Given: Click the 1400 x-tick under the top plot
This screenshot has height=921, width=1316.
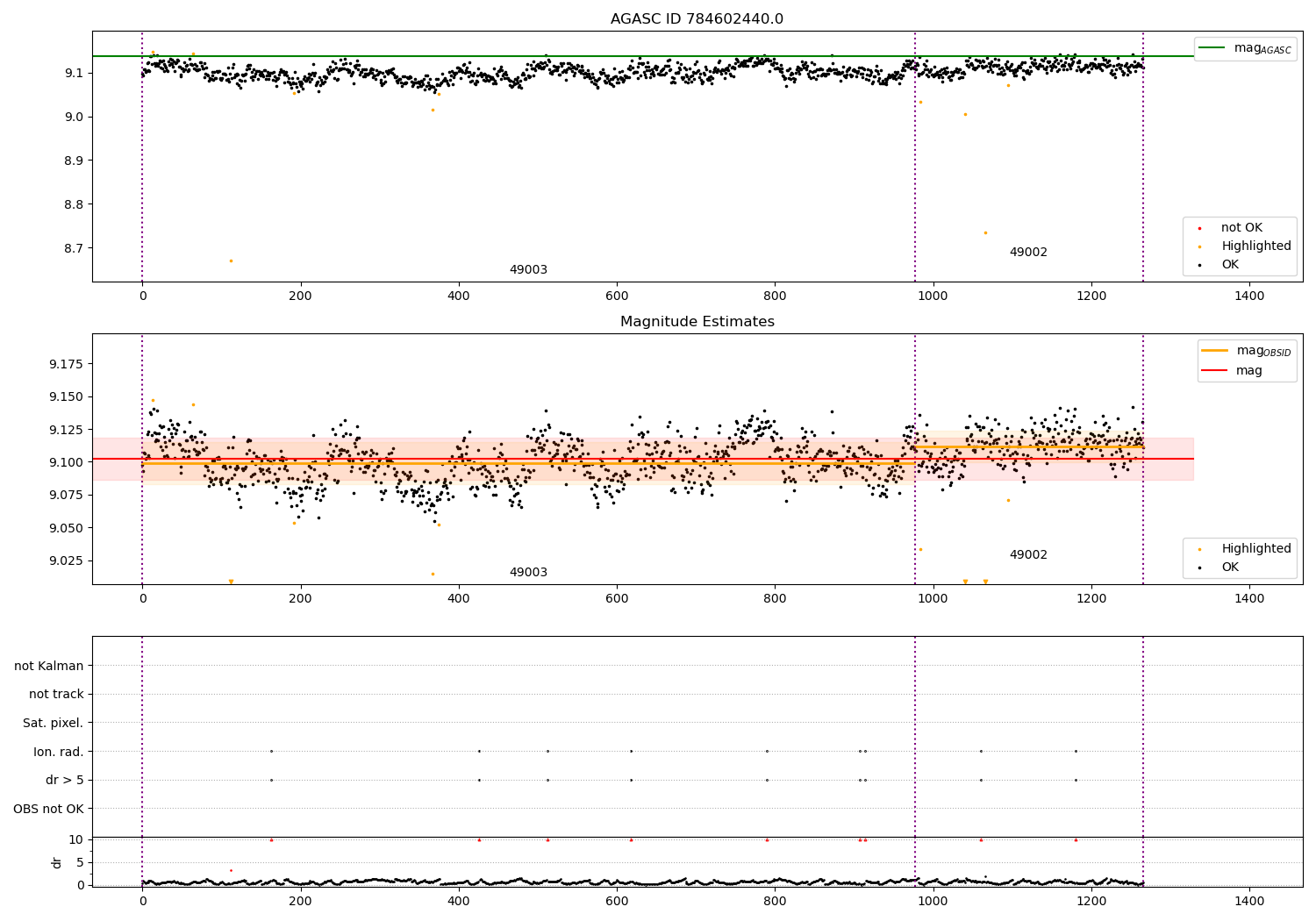Looking at the screenshot, I should [1249, 296].
